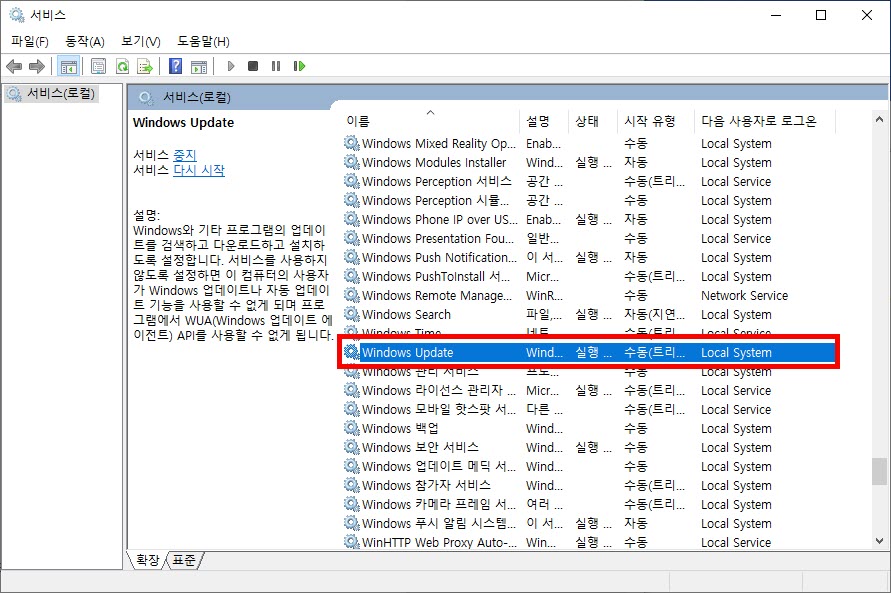Viewport: 891px width, 593px height.
Task: Select the Windows Update service row
Action: coord(589,352)
